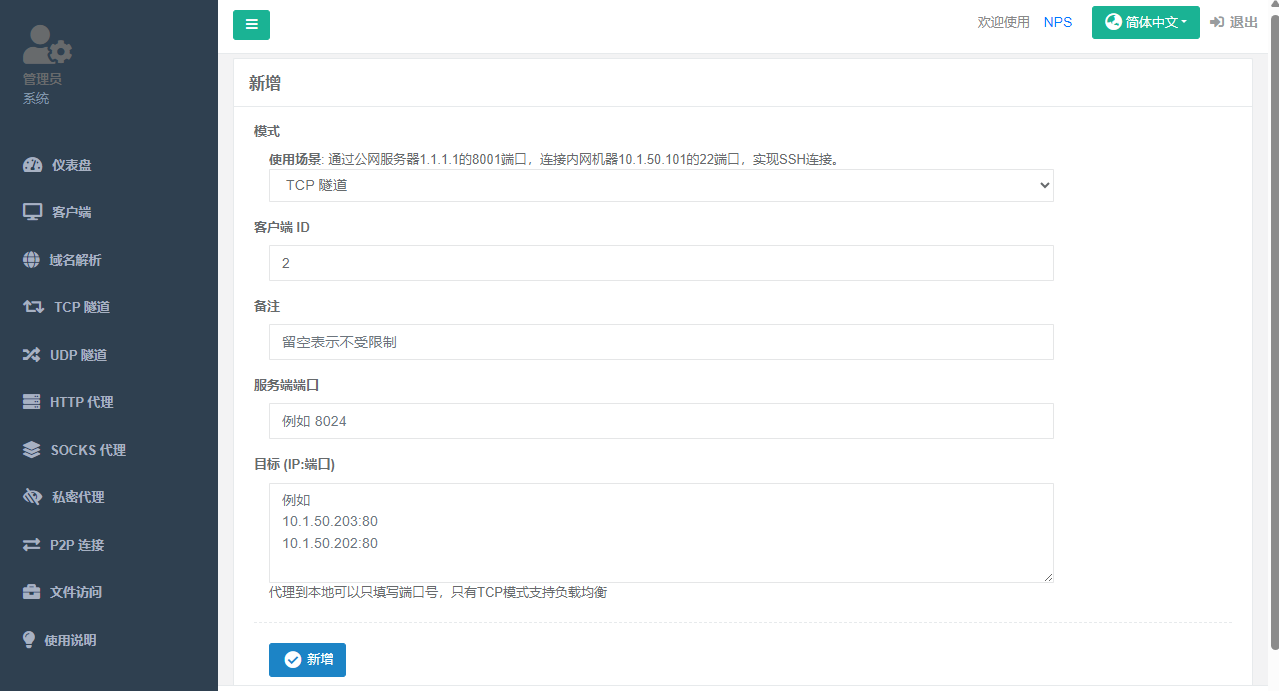Click the retweet arrows icon beside TCP 隧道
The height and width of the screenshot is (691, 1279).
tap(33, 307)
